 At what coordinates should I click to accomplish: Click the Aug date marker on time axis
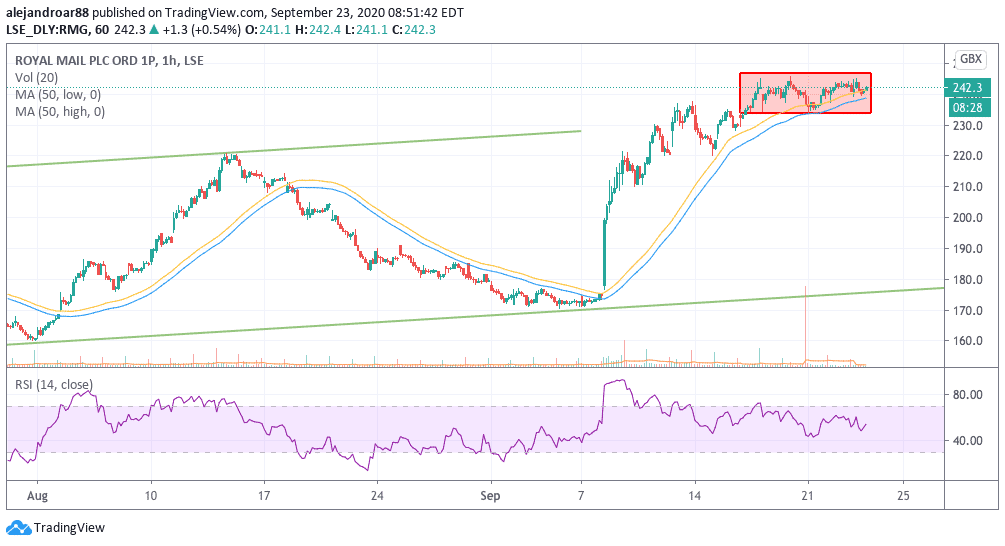coord(37,495)
